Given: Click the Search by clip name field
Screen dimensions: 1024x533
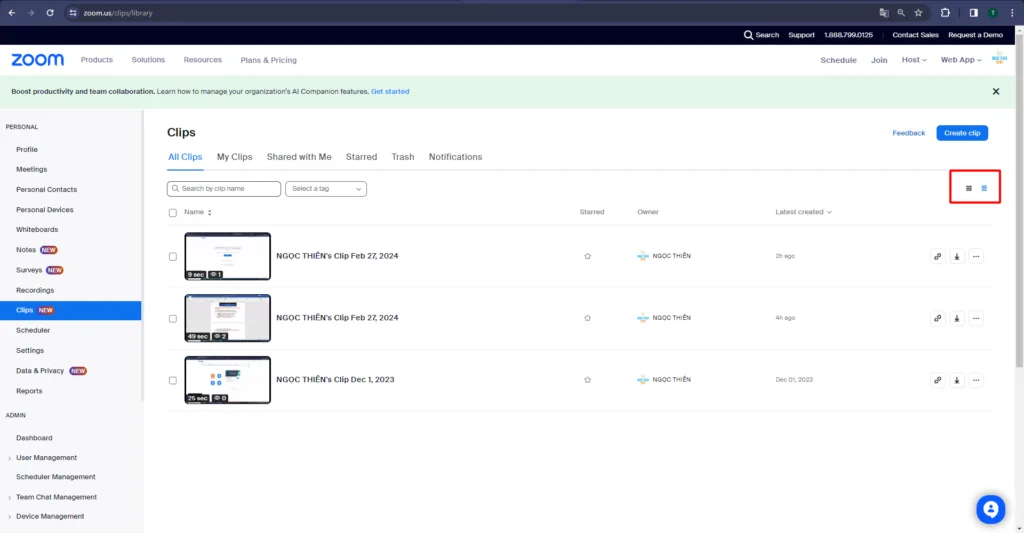Looking at the screenshot, I should pos(224,188).
